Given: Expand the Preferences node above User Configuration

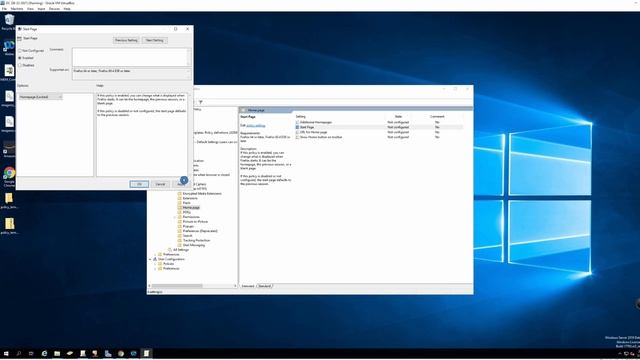Looking at the screenshot, I should (156, 254).
